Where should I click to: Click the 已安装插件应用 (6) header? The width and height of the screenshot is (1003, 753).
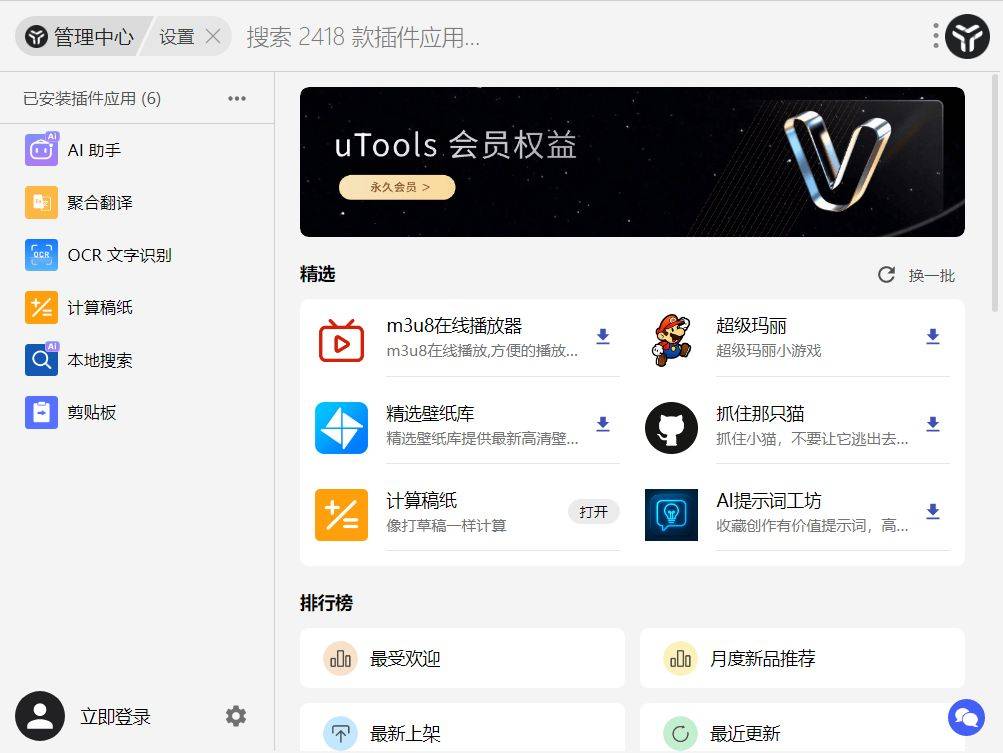(x=92, y=99)
